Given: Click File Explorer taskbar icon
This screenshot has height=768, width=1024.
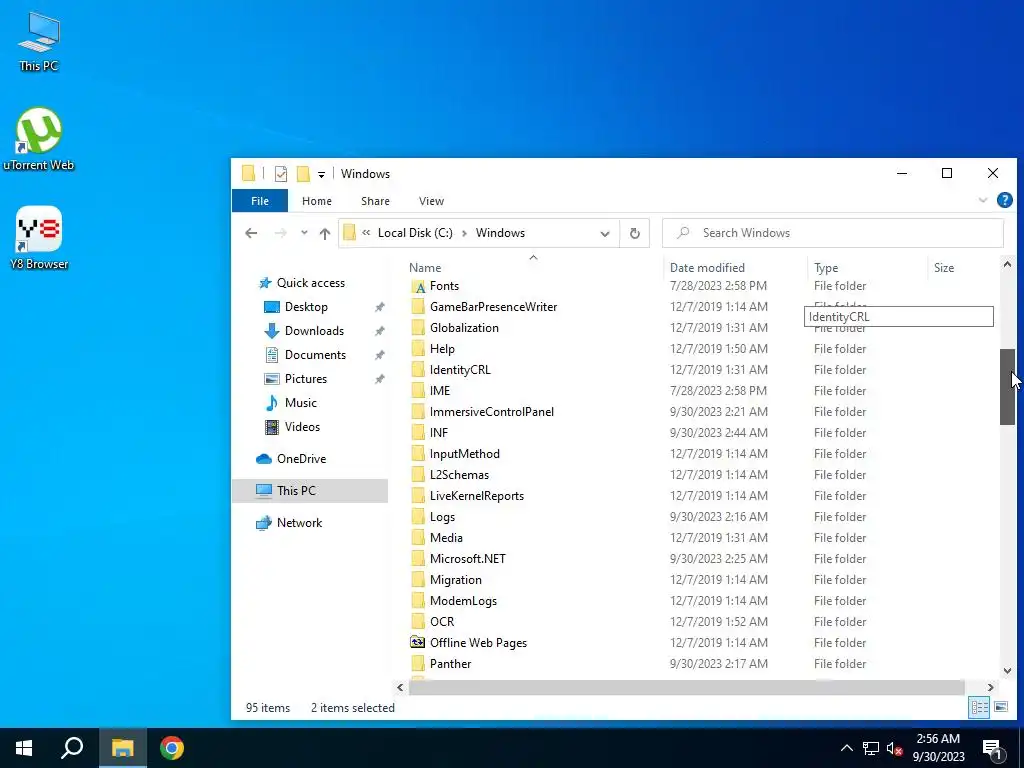Looking at the screenshot, I should click(x=122, y=748).
